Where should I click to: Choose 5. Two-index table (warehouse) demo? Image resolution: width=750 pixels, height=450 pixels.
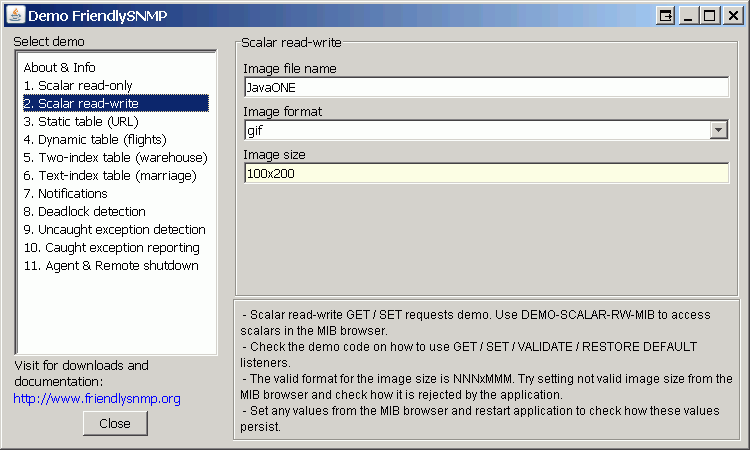(115, 158)
